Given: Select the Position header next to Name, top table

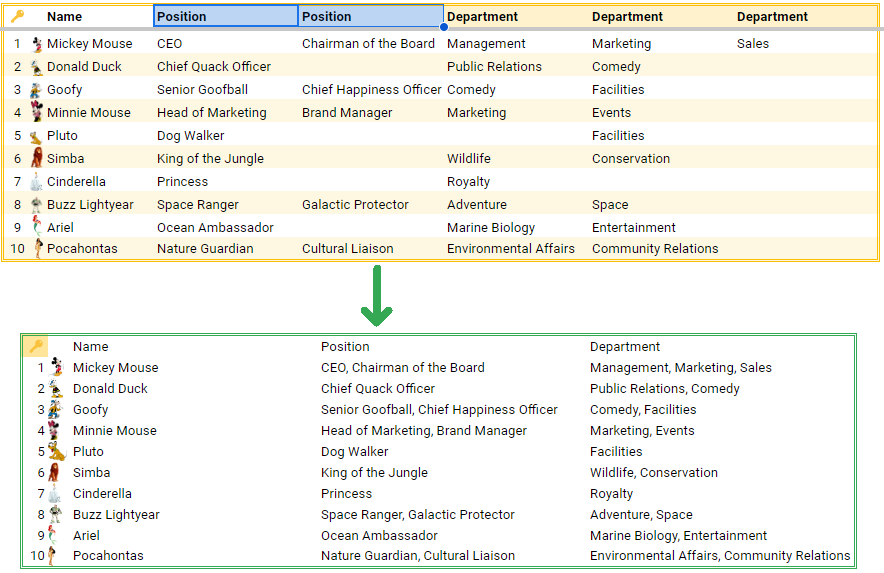Looking at the screenshot, I should [226, 16].
